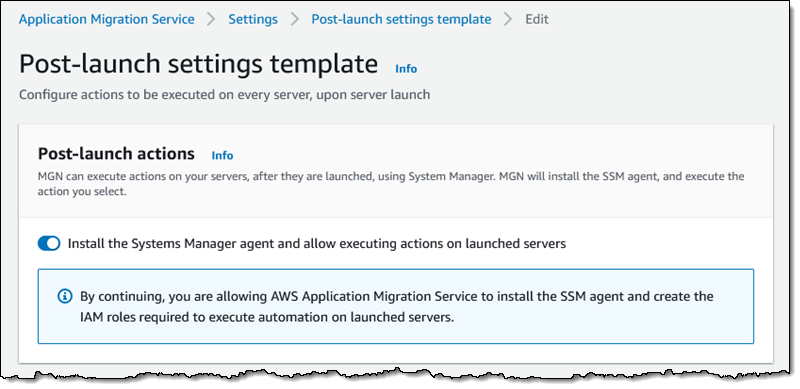The image size is (800, 389).
Task: Click the chevron before Edit breadcrumb
Action: click(508, 19)
